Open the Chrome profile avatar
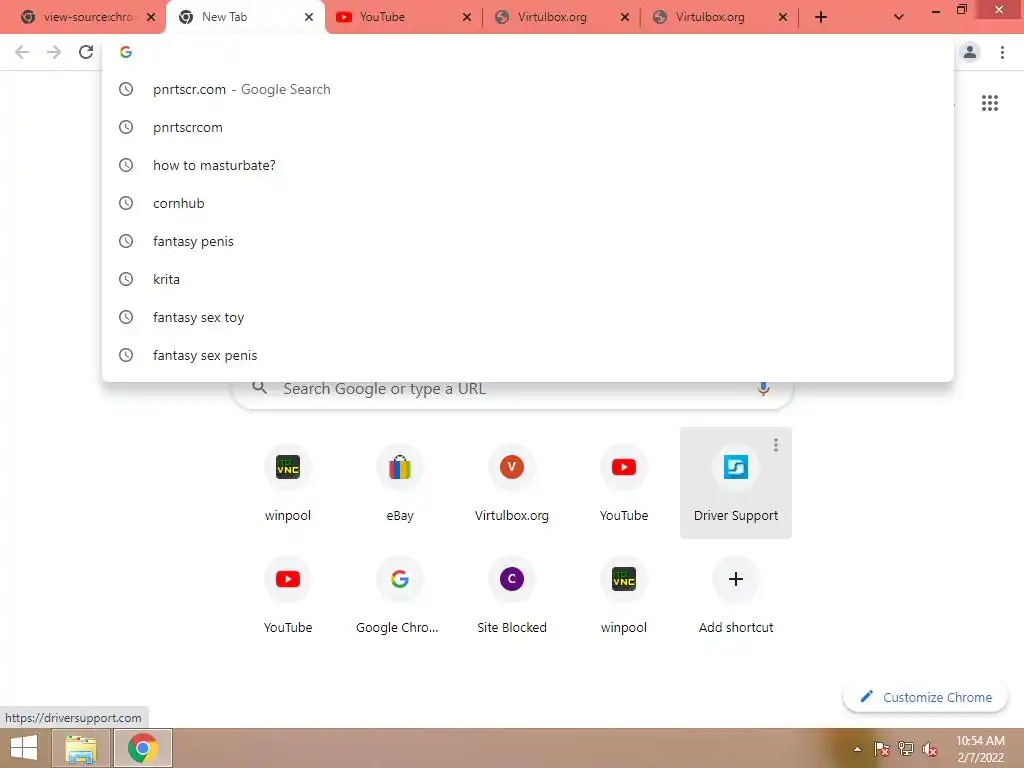This screenshot has width=1024, height=768. coord(970,52)
